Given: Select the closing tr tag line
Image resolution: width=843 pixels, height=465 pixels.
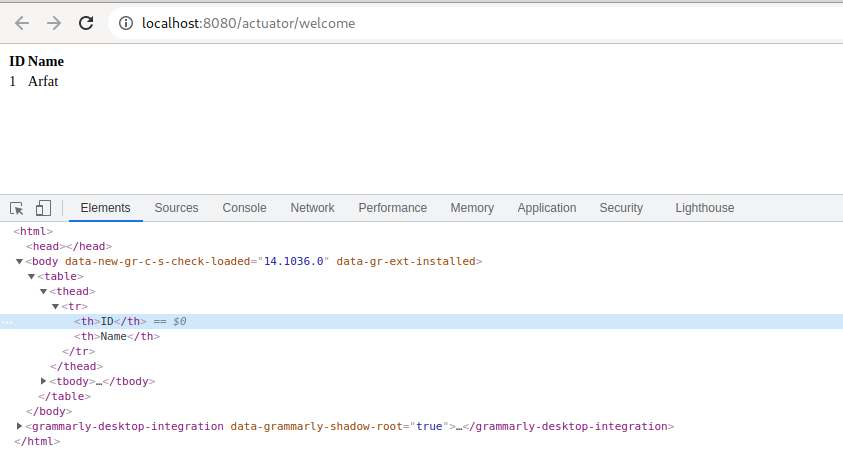Looking at the screenshot, I should [x=78, y=352].
